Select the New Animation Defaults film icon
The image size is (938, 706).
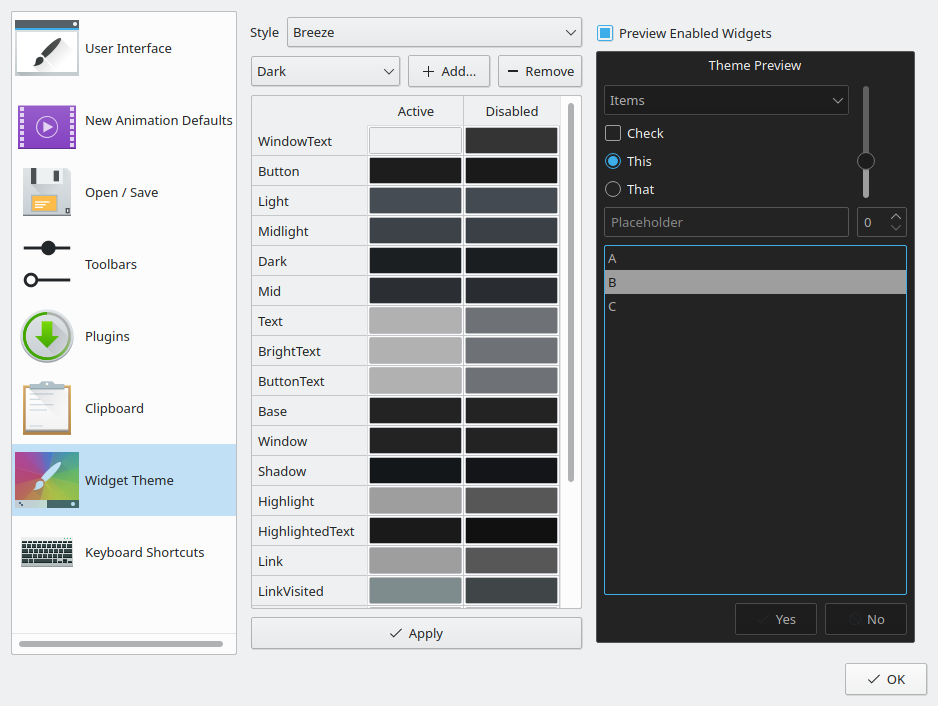(47, 126)
